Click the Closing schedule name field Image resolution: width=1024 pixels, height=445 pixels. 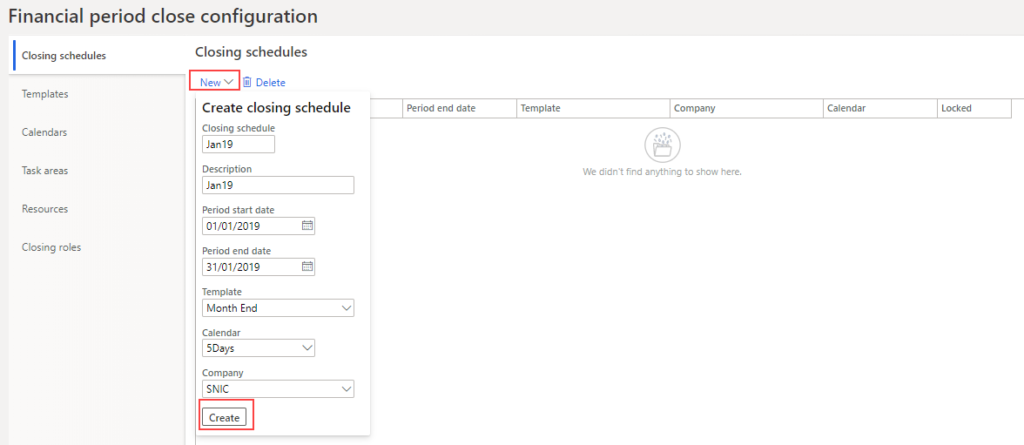tap(238, 144)
